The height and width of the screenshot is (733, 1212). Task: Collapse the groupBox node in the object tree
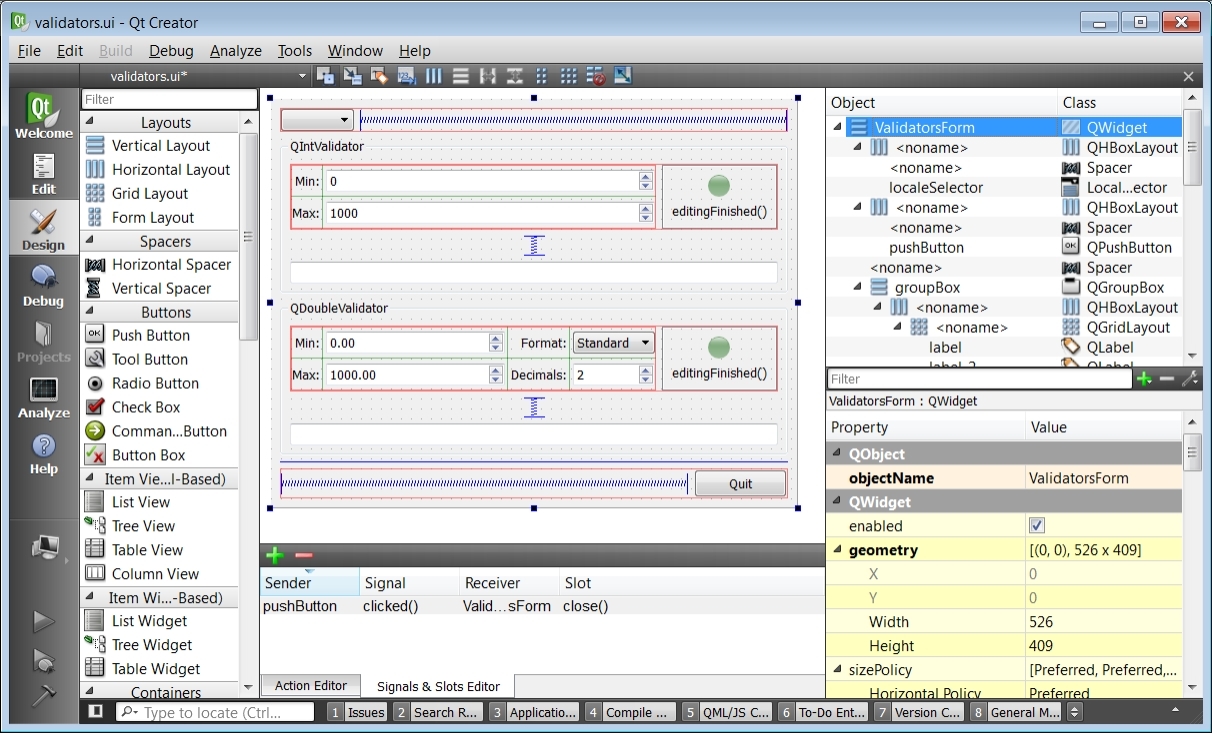[x=859, y=288]
